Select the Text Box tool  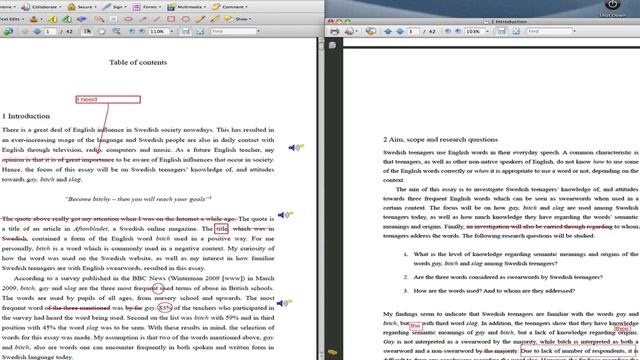click(x=113, y=19)
